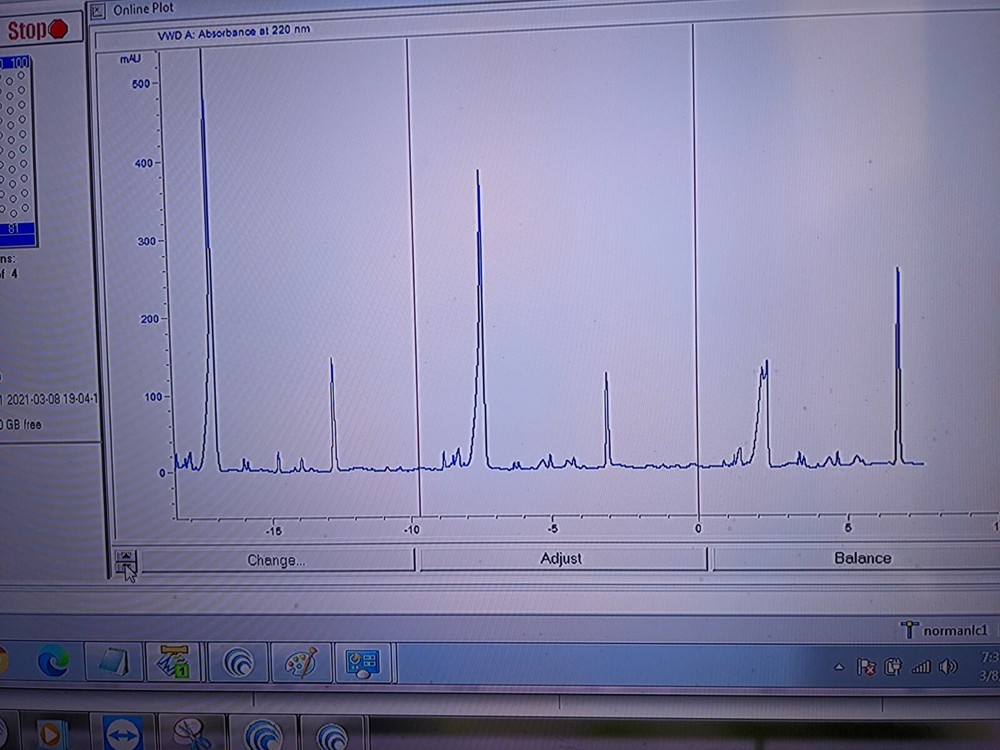Open the notes application in the taskbar
Viewport: 1000px width, 750px height.
point(113,663)
